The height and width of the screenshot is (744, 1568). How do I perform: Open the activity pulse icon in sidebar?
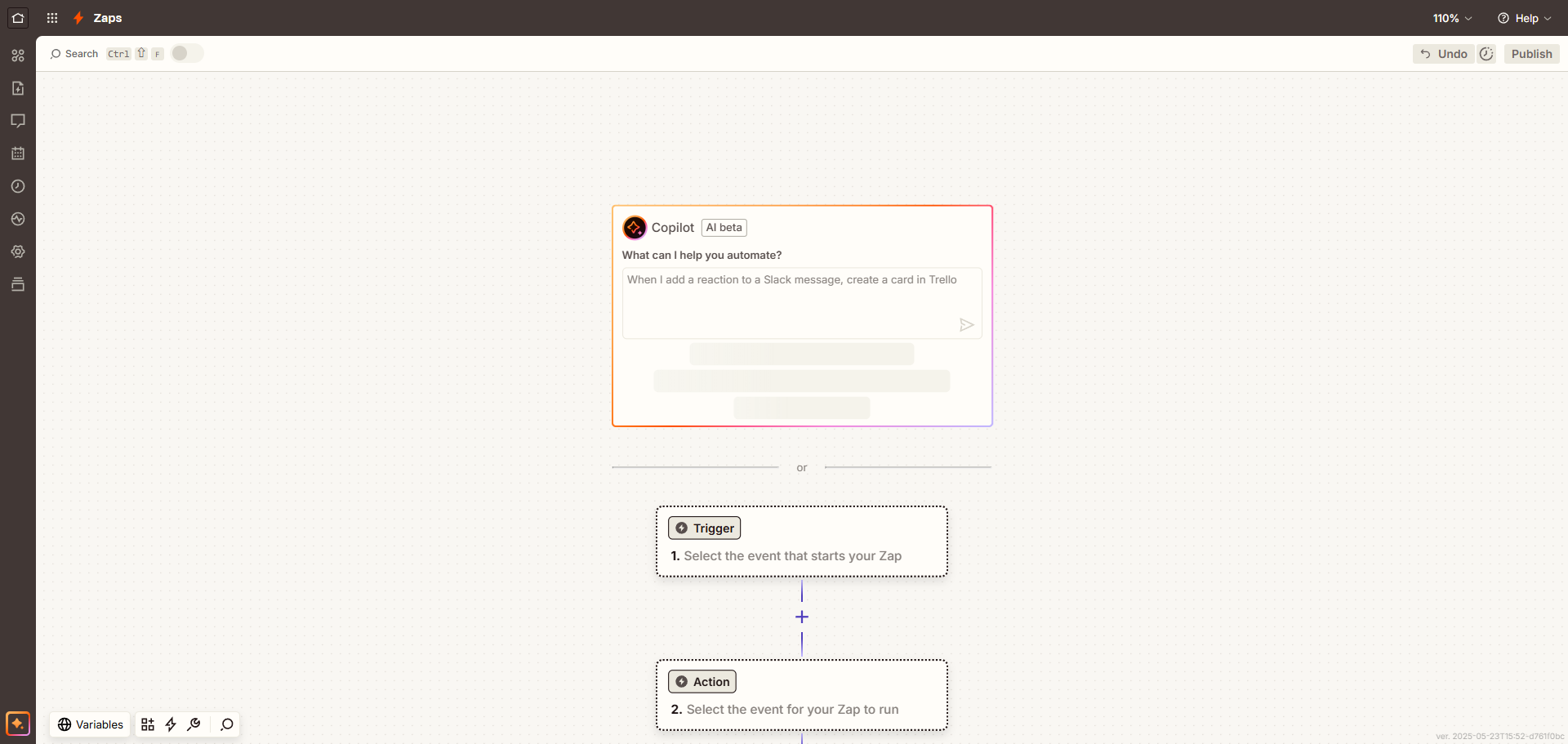click(x=18, y=219)
